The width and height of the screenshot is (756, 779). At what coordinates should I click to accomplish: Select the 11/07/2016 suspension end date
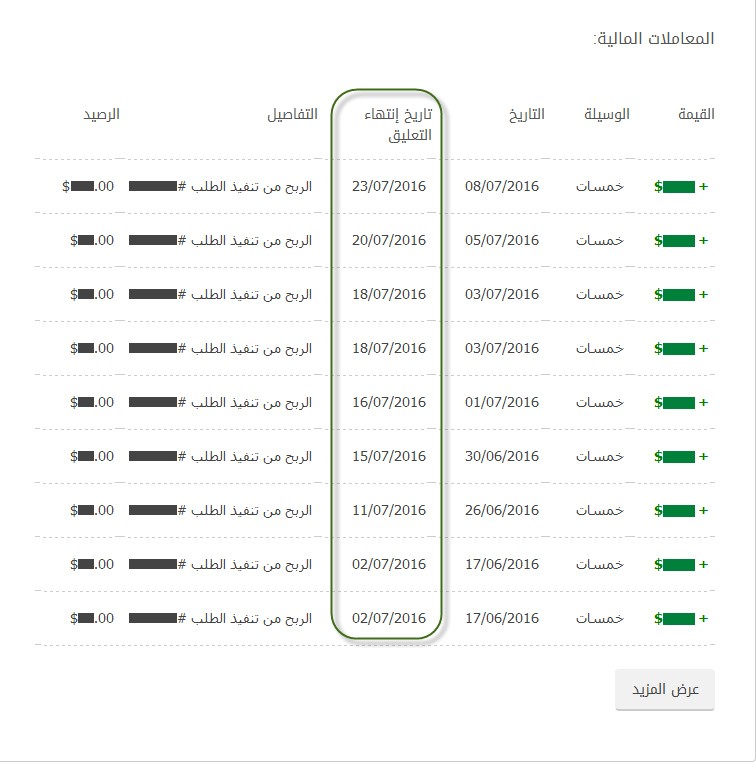coord(389,510)
